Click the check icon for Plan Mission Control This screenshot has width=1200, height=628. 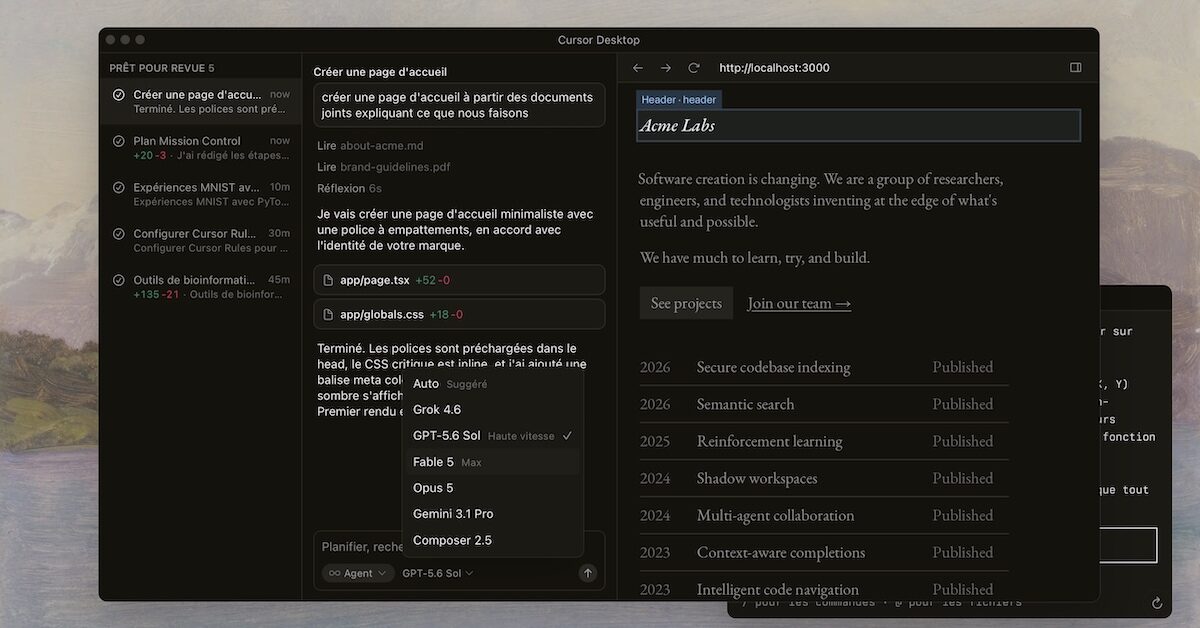click(119, 141)
